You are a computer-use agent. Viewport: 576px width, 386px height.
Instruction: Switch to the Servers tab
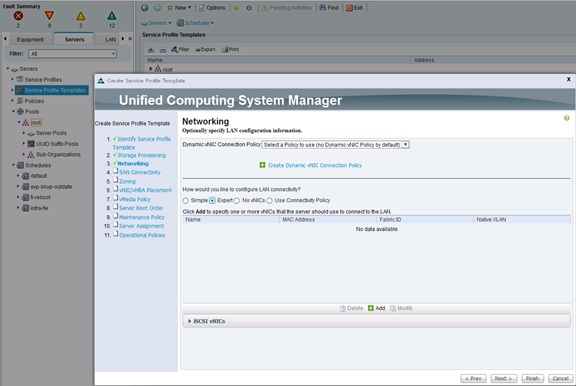pos(74,39)
